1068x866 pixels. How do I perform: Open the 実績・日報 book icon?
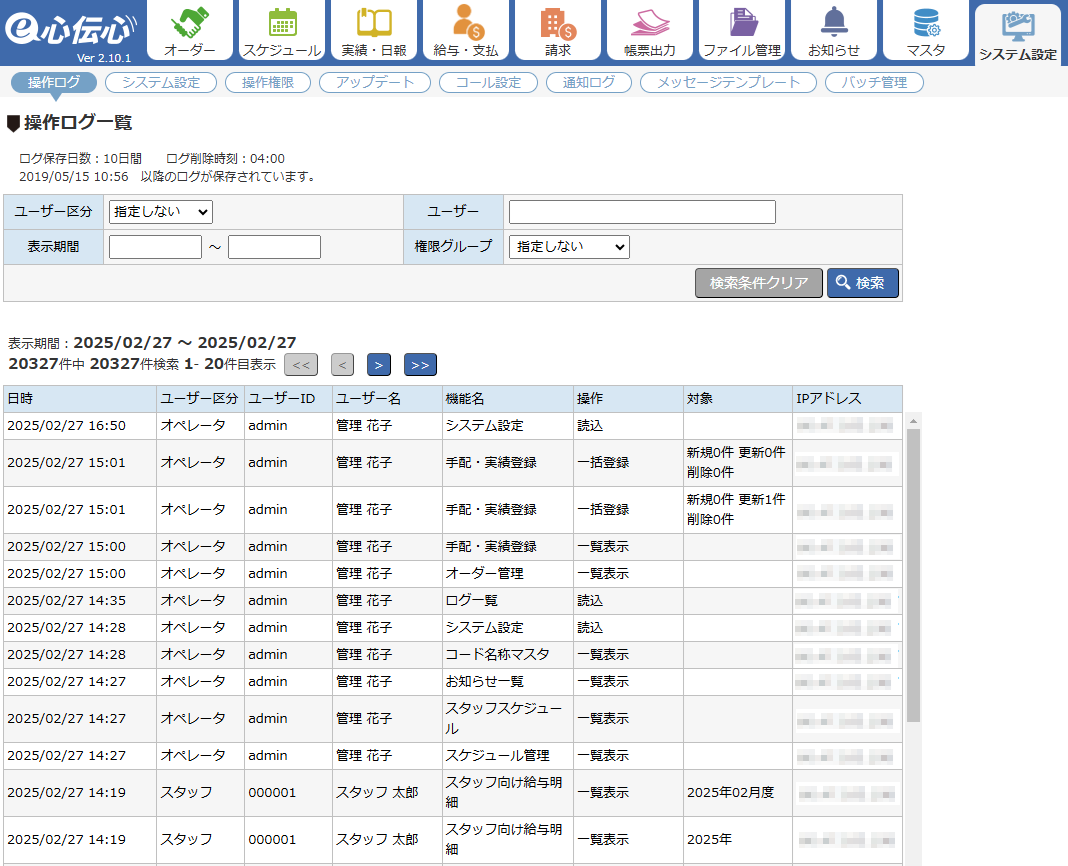tap(374, 31)
